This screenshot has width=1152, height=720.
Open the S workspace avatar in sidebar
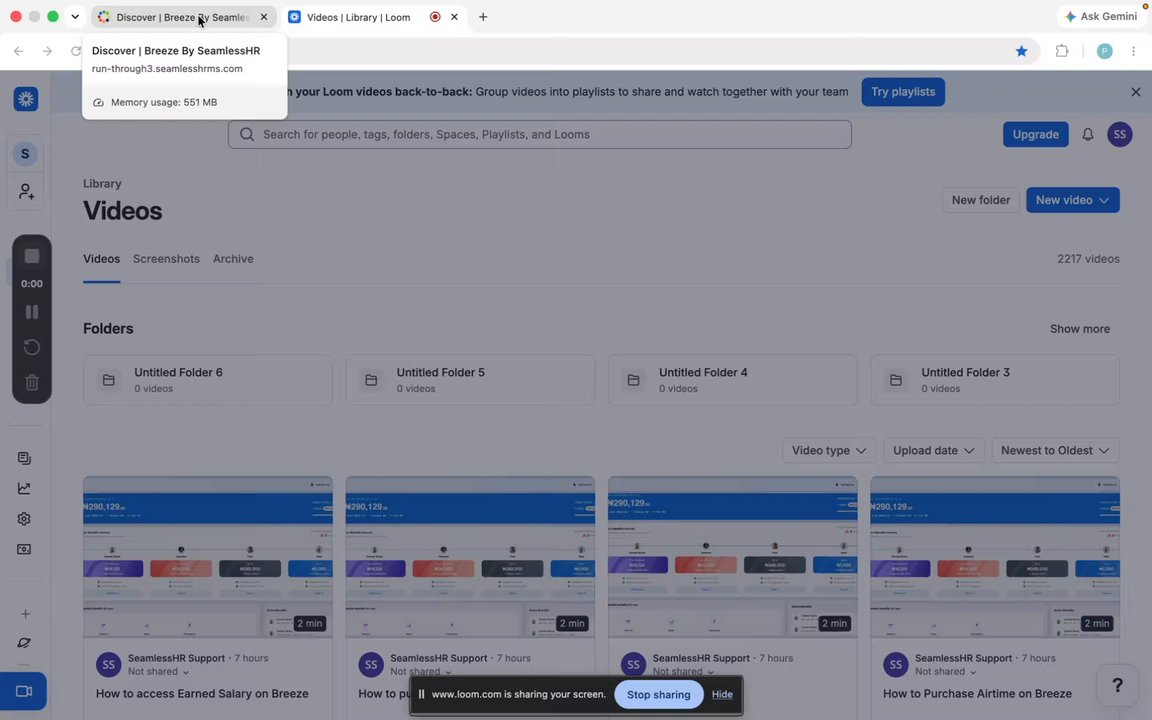tap(25, 154)
